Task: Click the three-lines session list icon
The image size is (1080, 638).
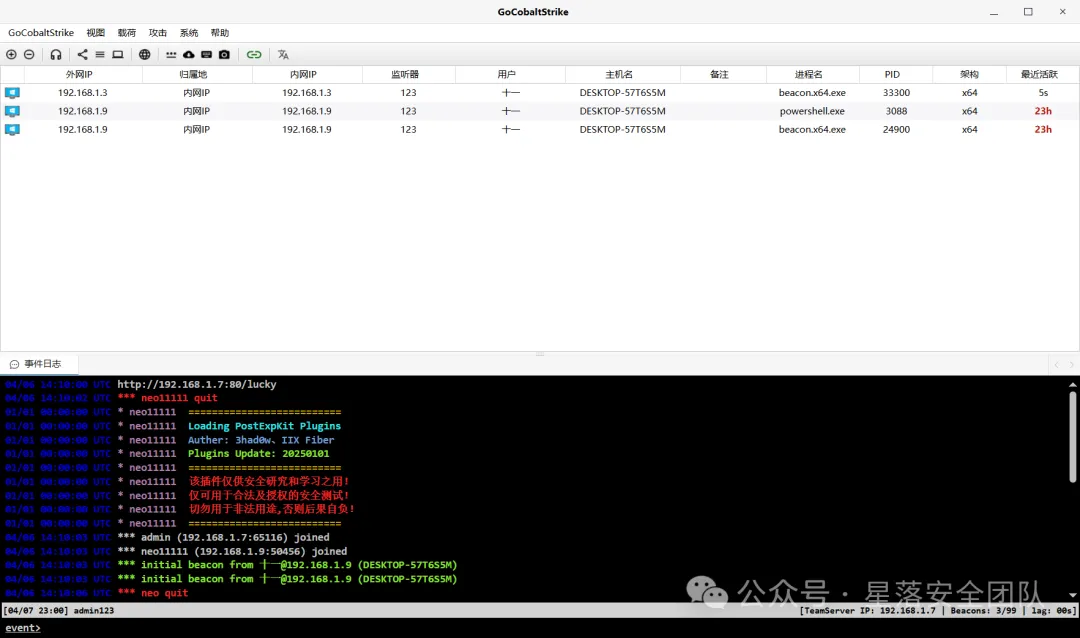Action: (x=100, y=54)
